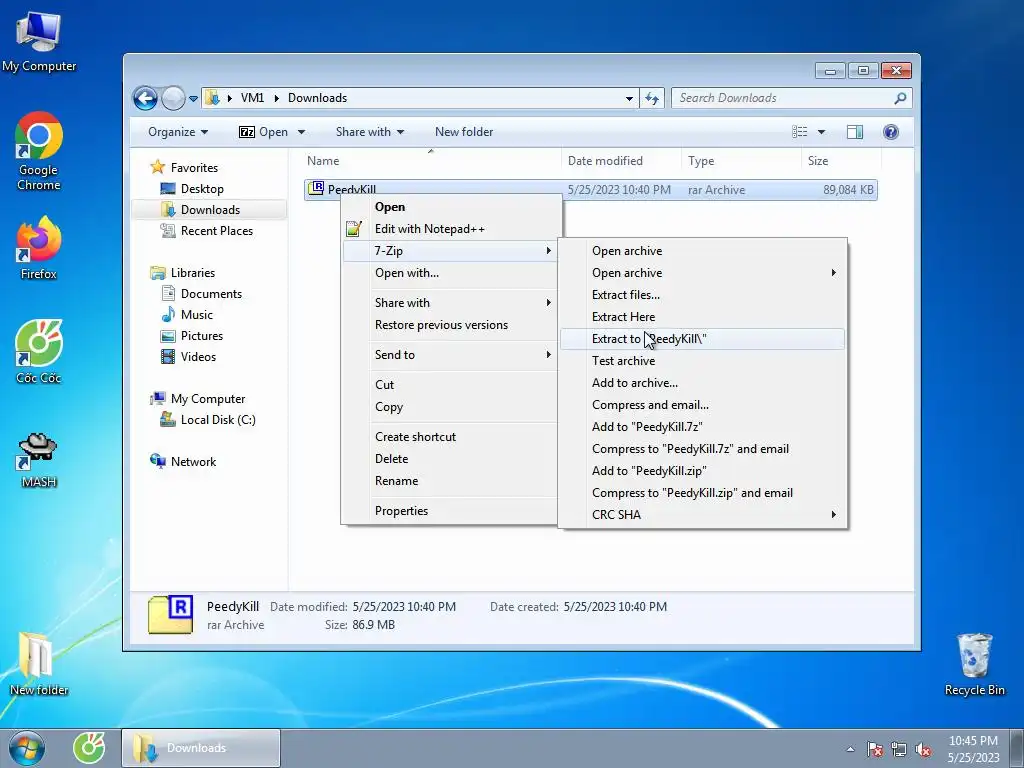
Task: Choose Rename in context menu
Action: 451,481
